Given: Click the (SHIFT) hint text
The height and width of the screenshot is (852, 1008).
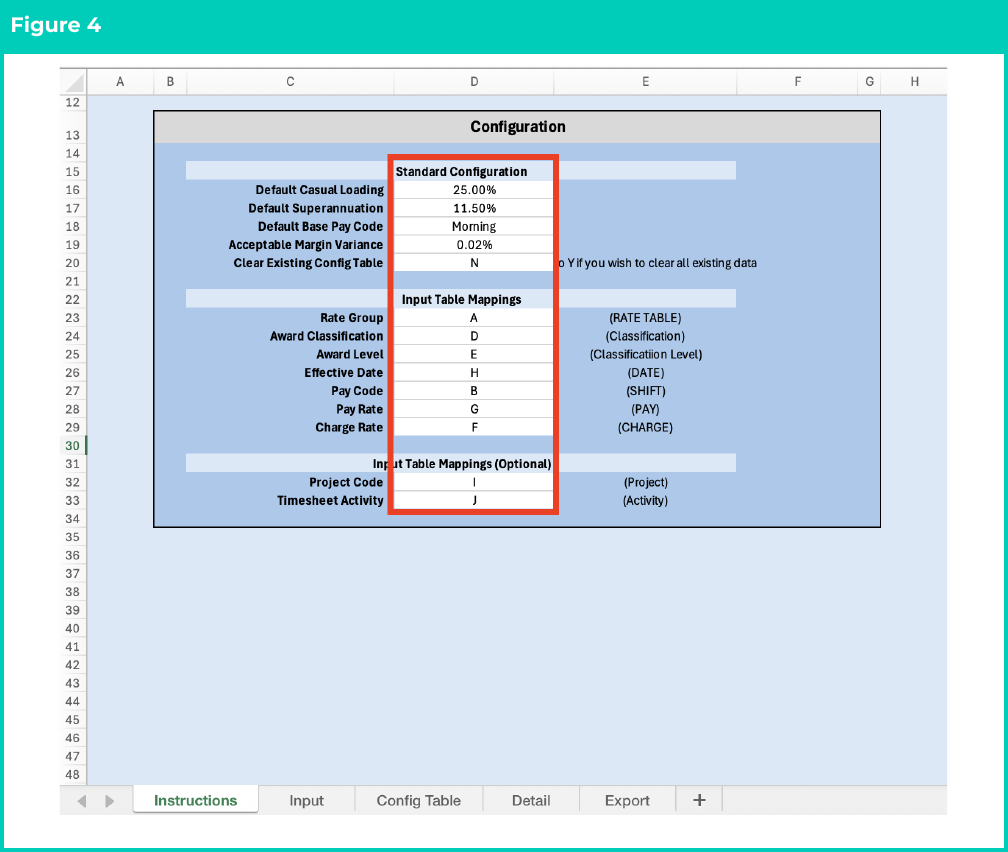Looking at the screenshot, I should pyautogui.click(x=645, y=391).
